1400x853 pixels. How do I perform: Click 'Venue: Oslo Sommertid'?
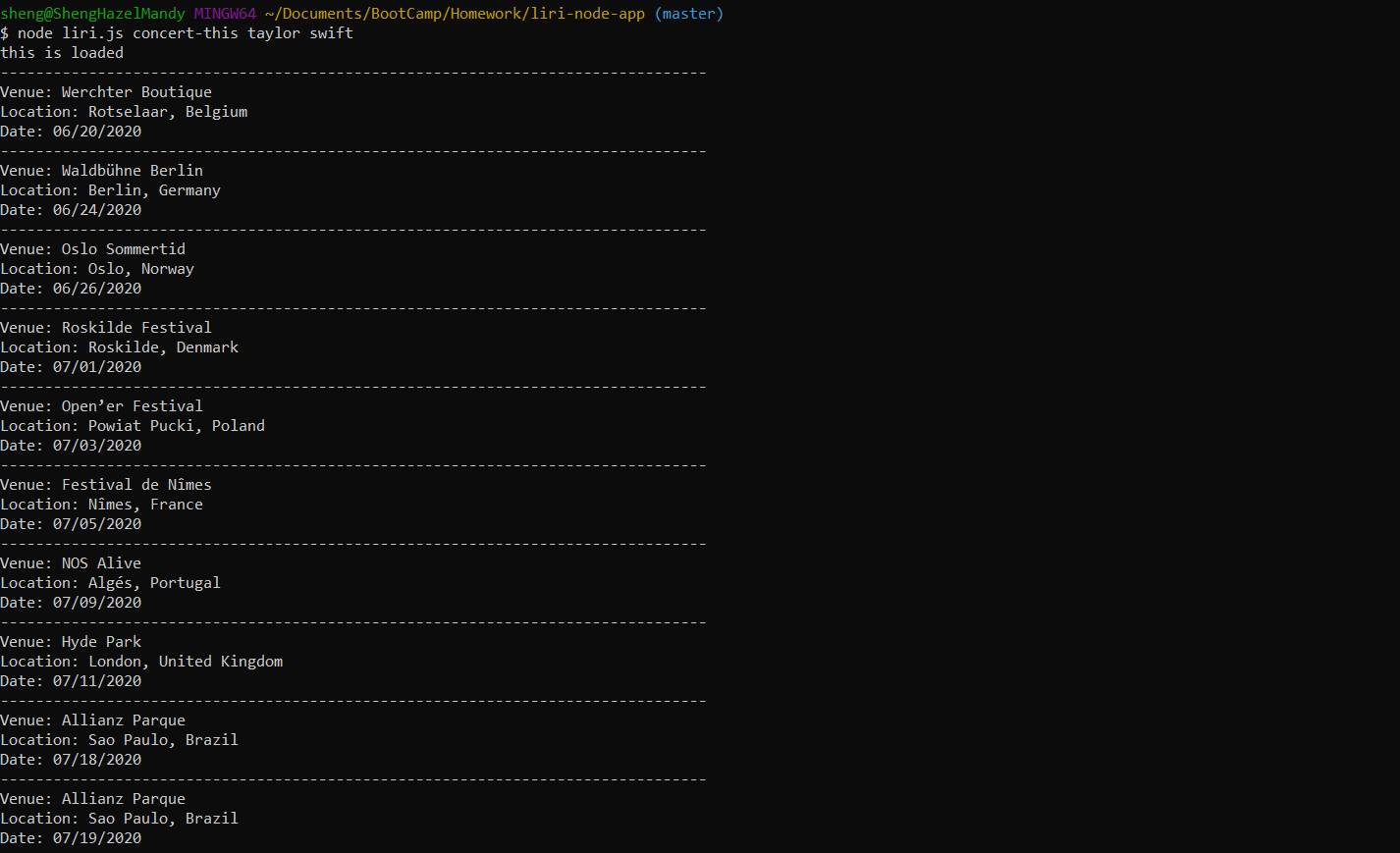[x=92, y=248]
